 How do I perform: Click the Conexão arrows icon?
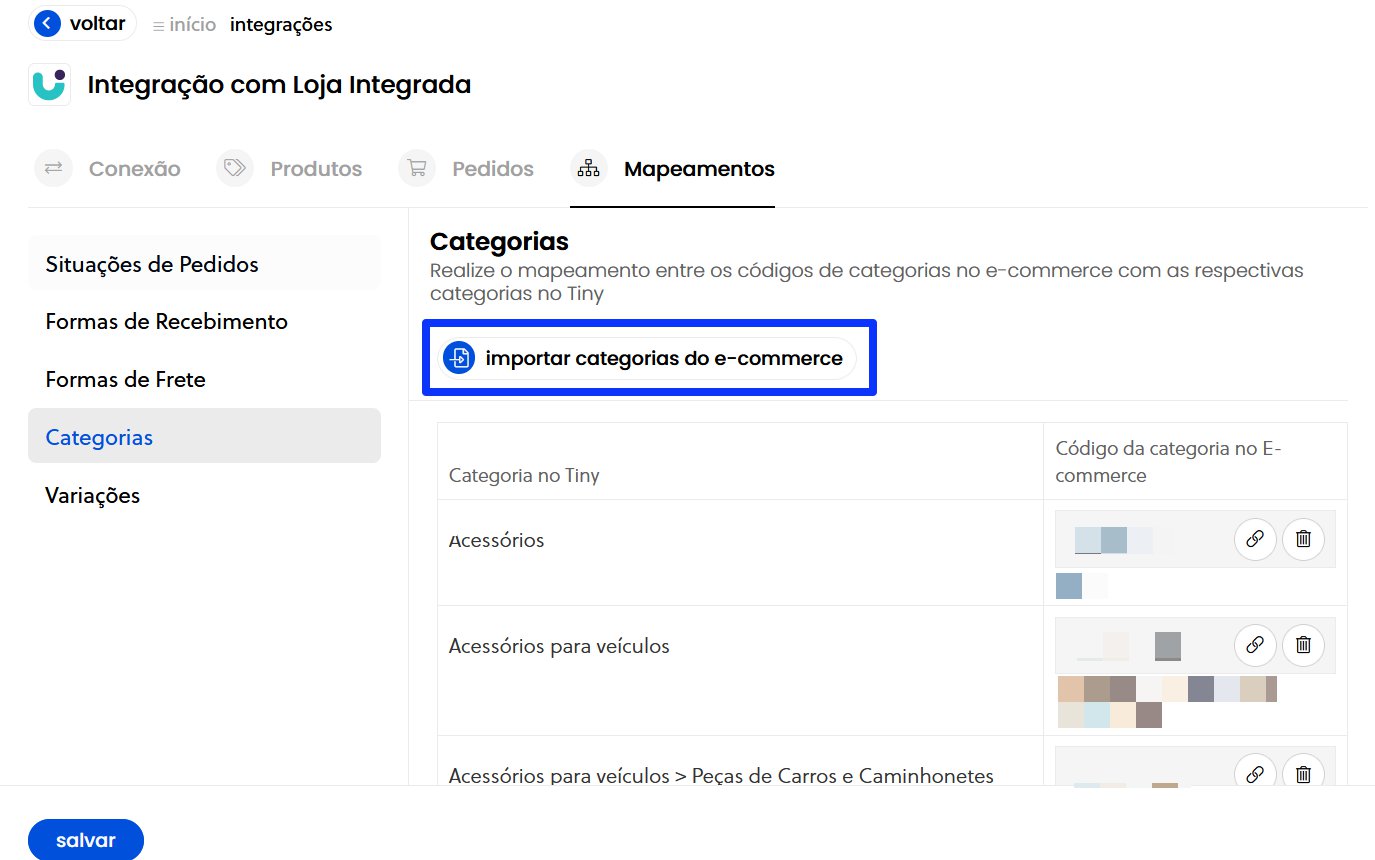[x=54, y=168]
